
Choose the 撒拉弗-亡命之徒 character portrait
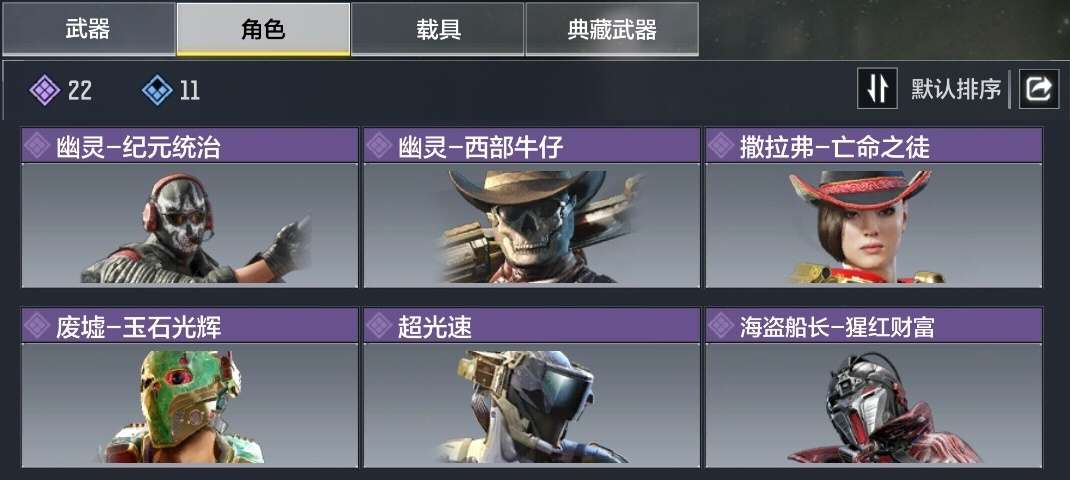click(874, 225)
